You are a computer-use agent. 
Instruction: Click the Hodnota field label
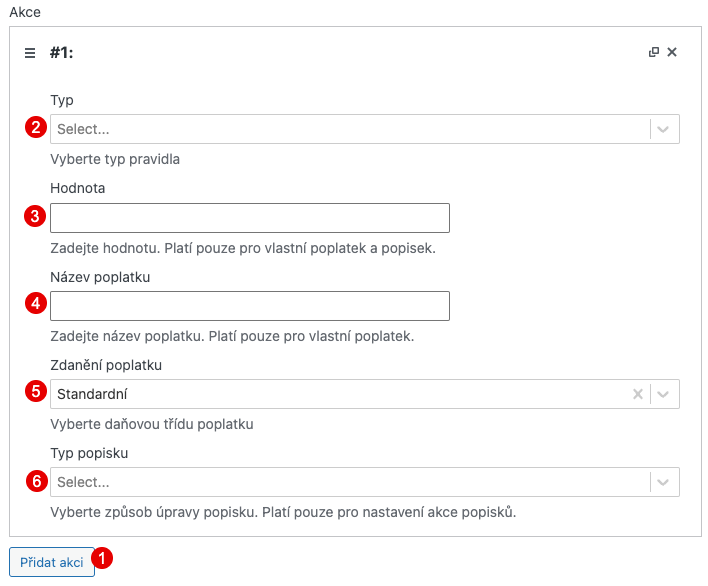[78, 187]
